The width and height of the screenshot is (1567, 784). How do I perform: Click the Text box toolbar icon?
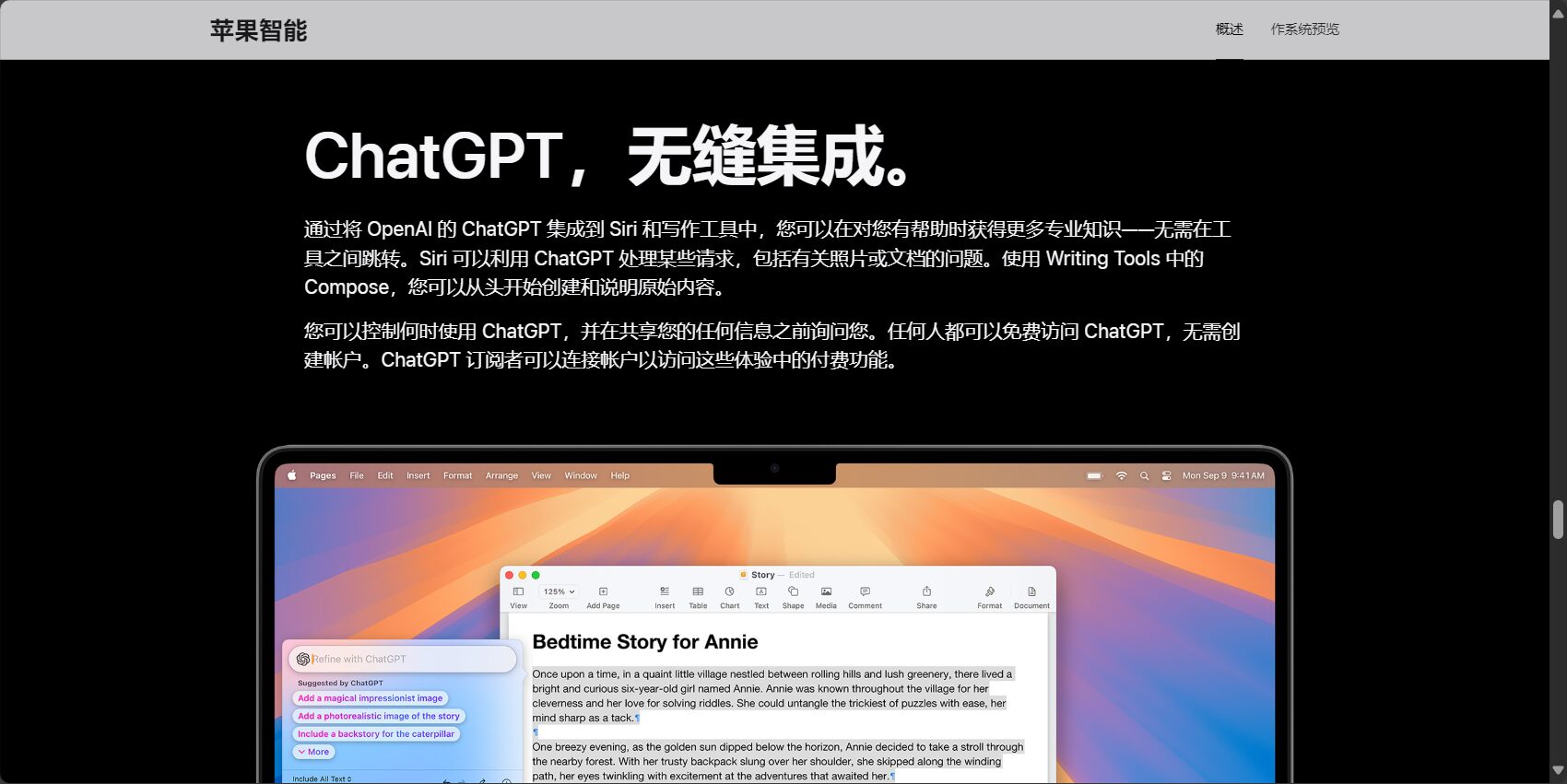pos(761,591)
